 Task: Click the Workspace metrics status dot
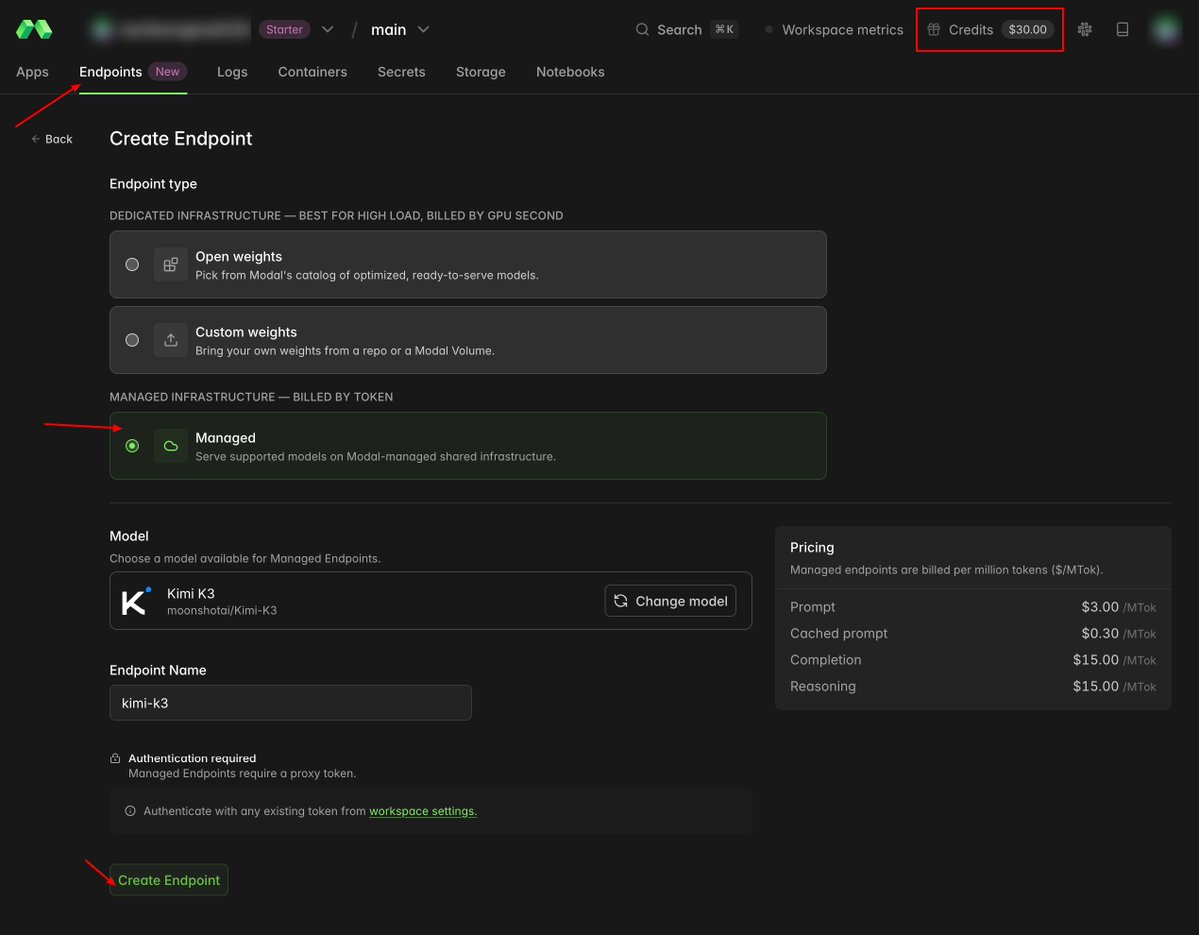[x=768, y=30]
